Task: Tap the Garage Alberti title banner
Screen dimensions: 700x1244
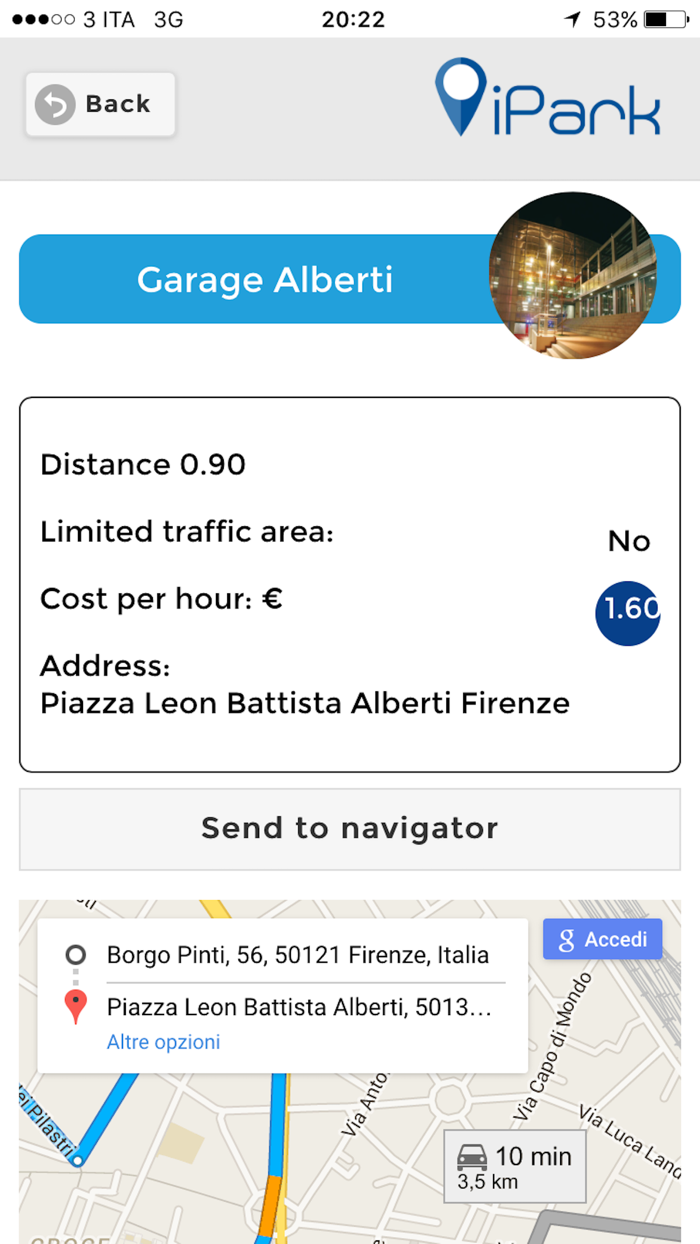Action: coord(264,280)
